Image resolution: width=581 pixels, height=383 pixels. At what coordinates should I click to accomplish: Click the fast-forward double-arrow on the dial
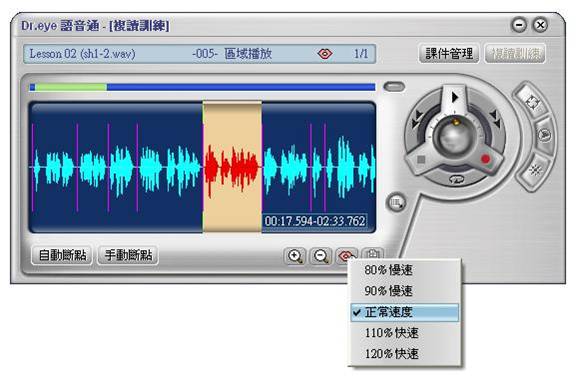495,118
